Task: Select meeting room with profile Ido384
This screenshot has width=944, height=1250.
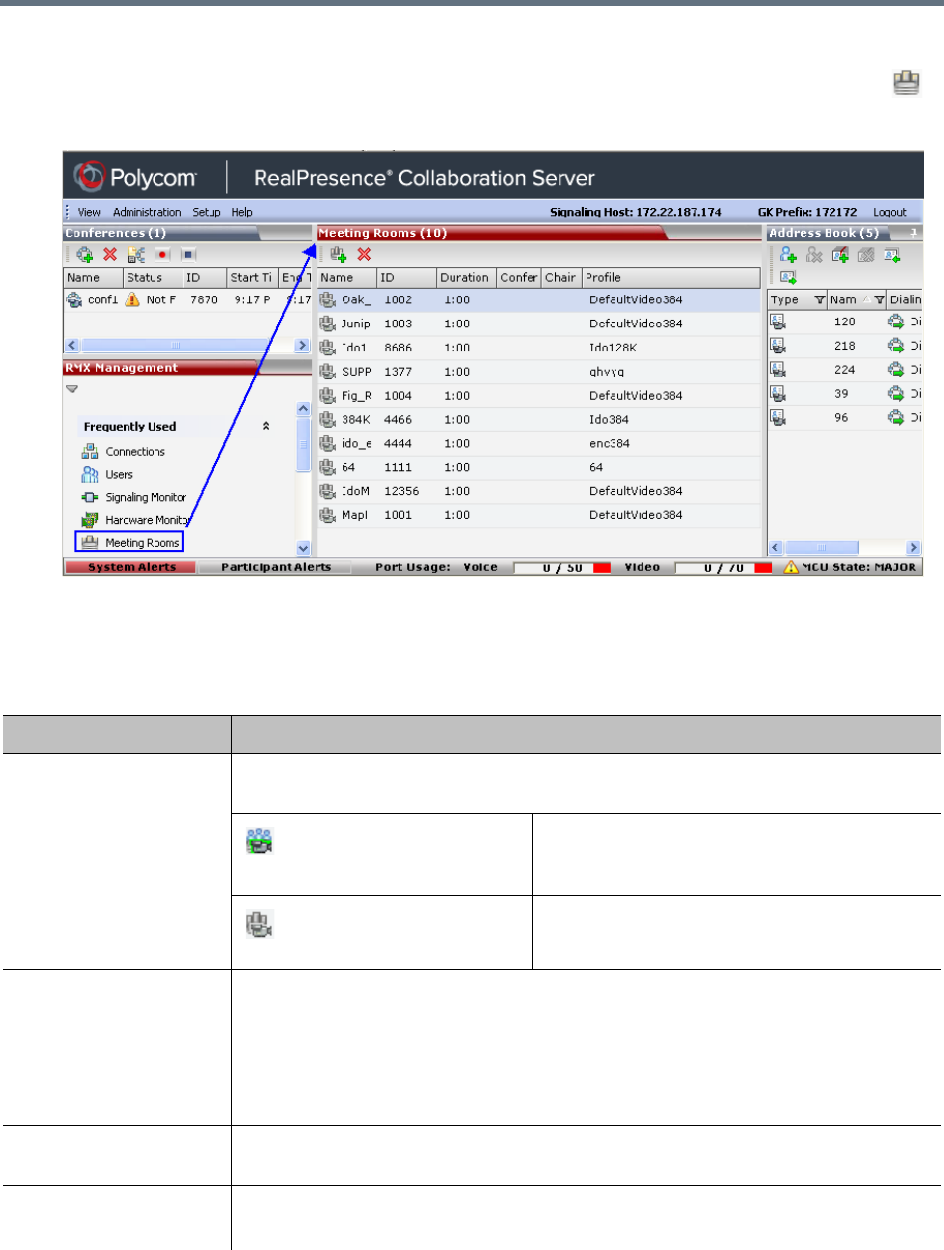Action: pyautogui.click(x=538, y=419)
